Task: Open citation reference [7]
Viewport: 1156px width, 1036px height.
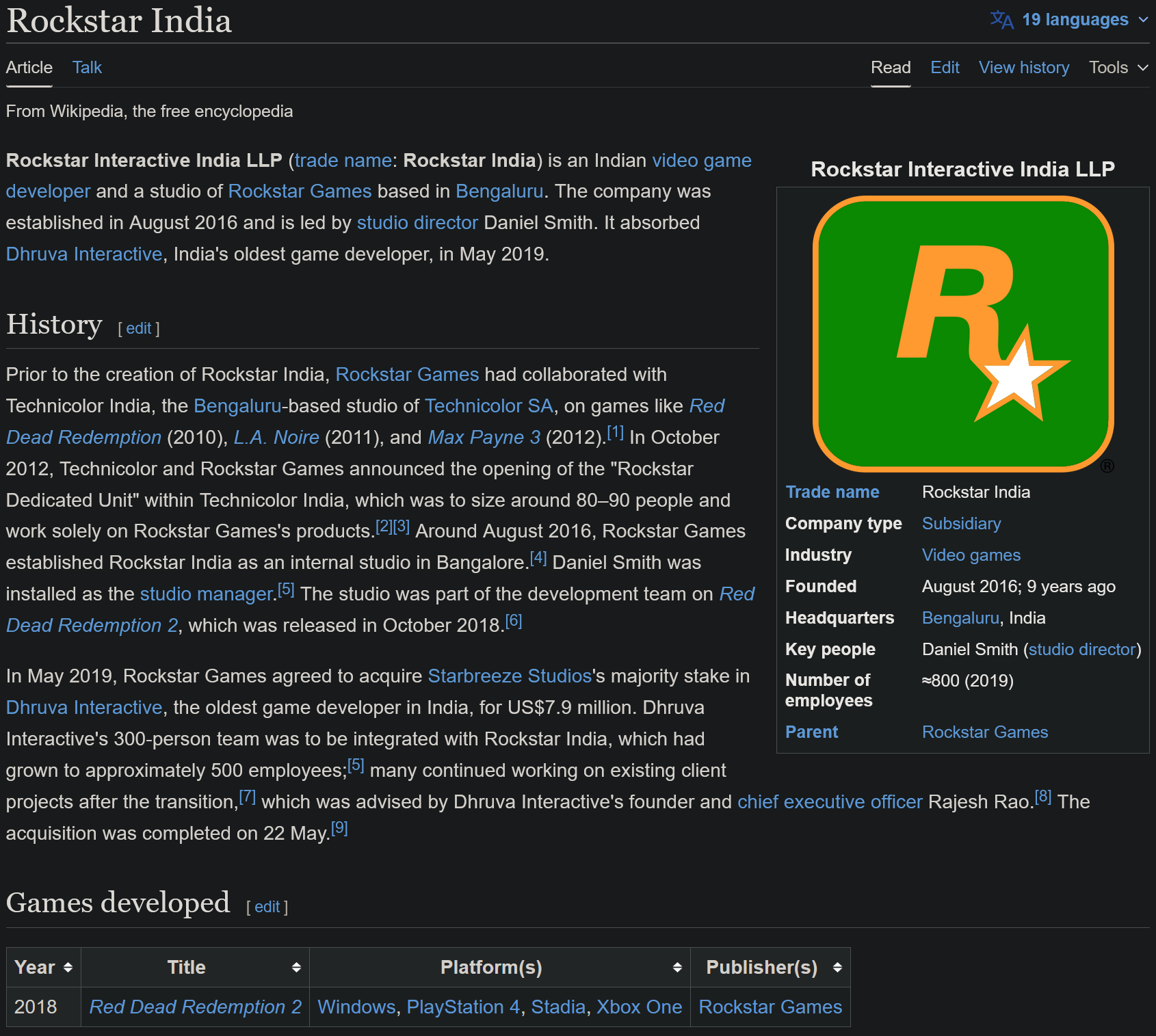Action: pyautogui.click(x=248, y=797)
